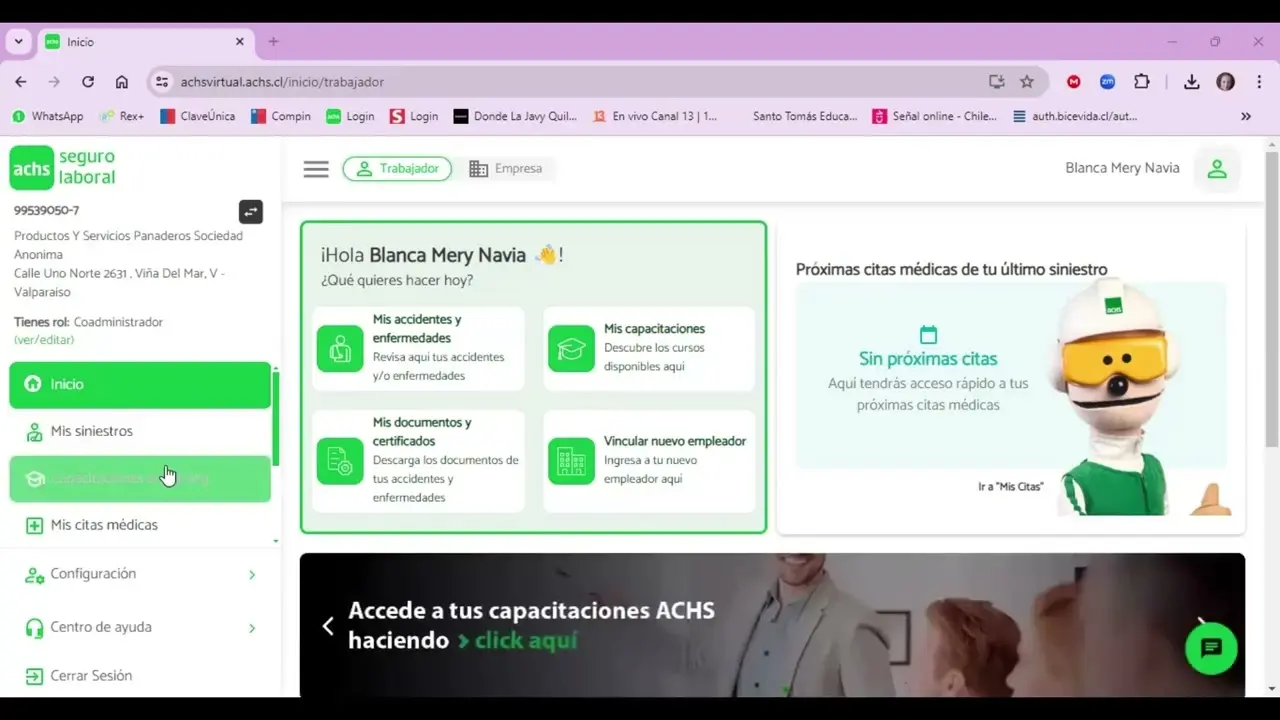
Task: Open the Chrome three-dot menu
Action: pyautogui.click(x=1258, y=82)
